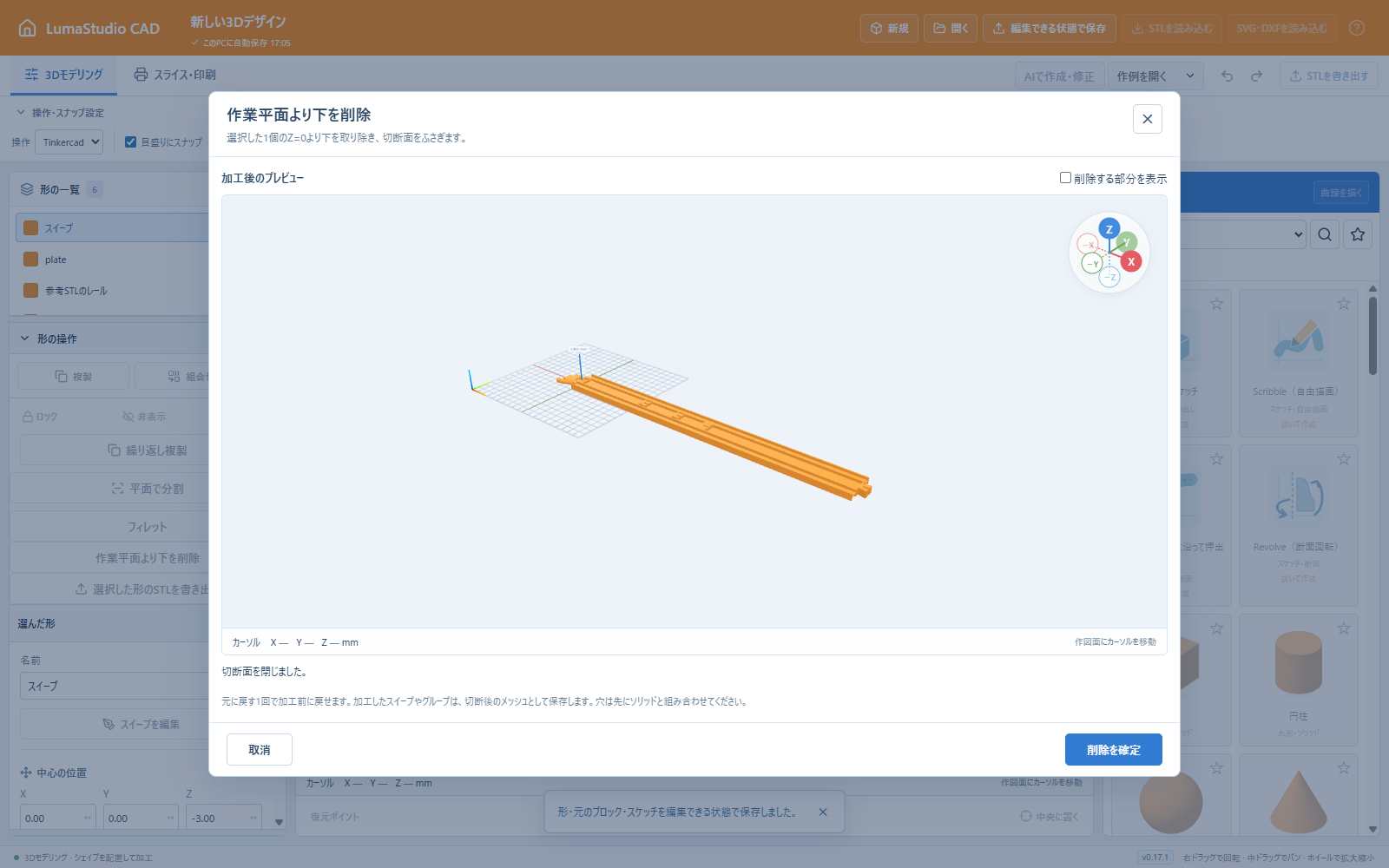
Task: Dismiss the saved notification toast
Action: click(823, 812)
